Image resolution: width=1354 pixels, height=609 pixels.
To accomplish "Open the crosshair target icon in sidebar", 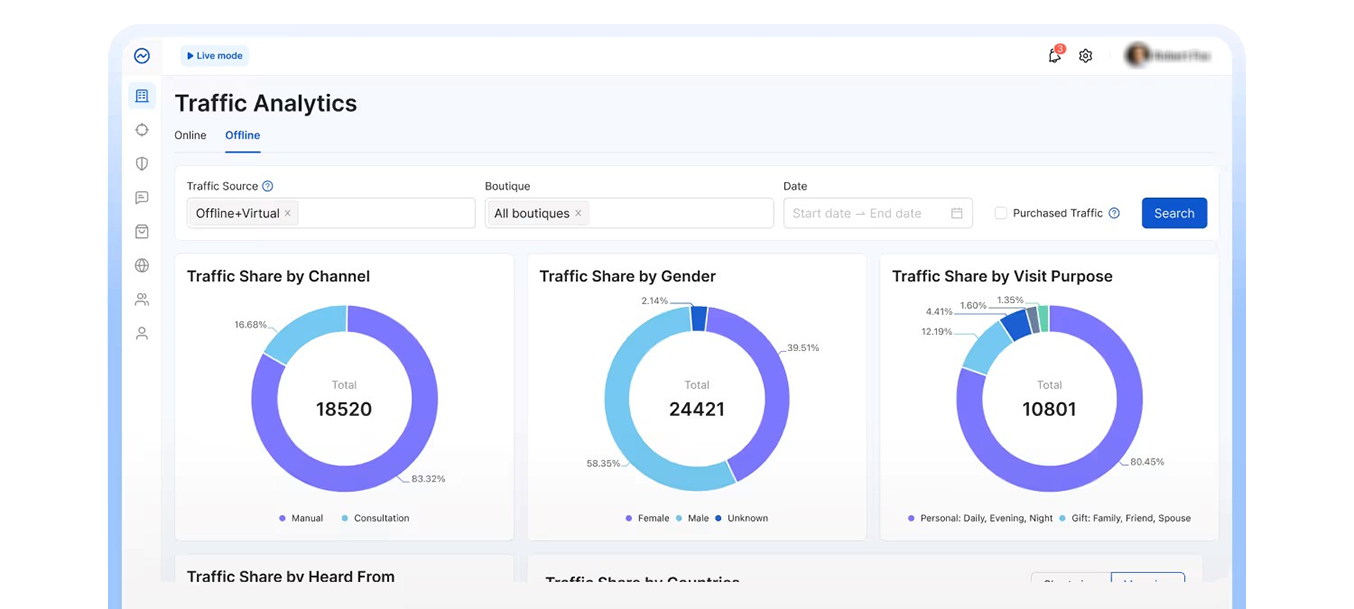I will pos(142,130).
